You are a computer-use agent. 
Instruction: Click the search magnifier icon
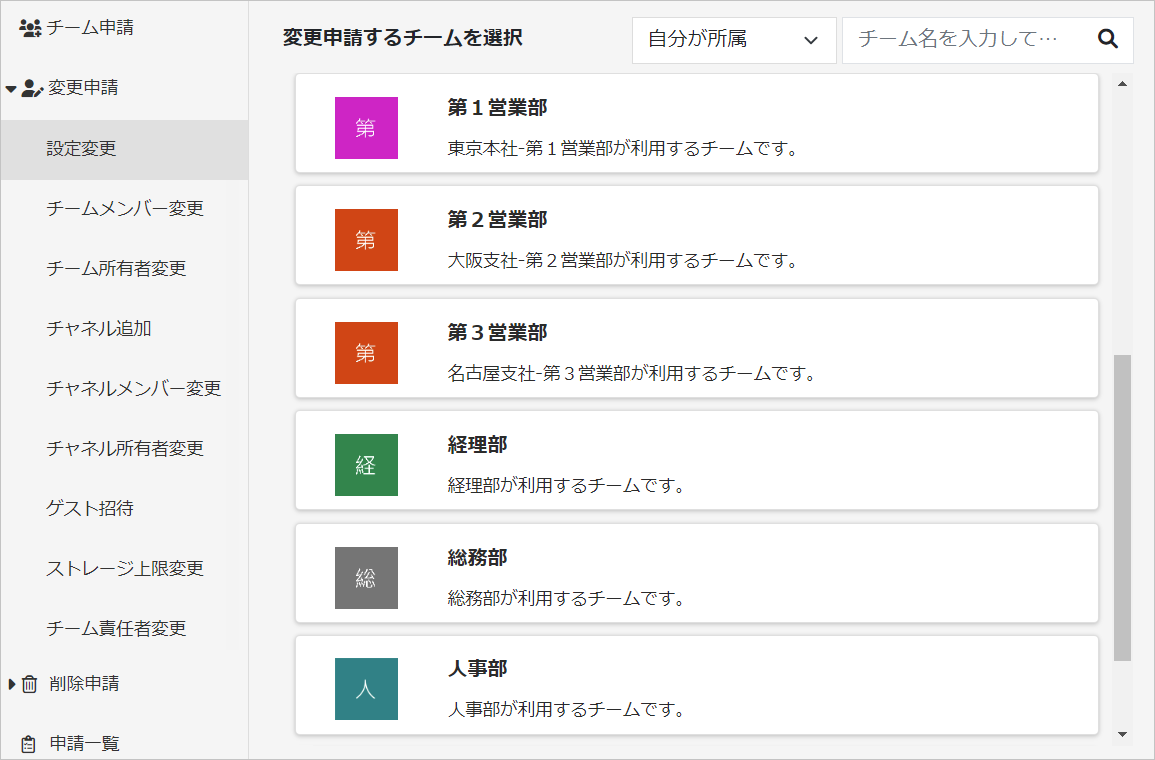click(x=1108, y=39)
